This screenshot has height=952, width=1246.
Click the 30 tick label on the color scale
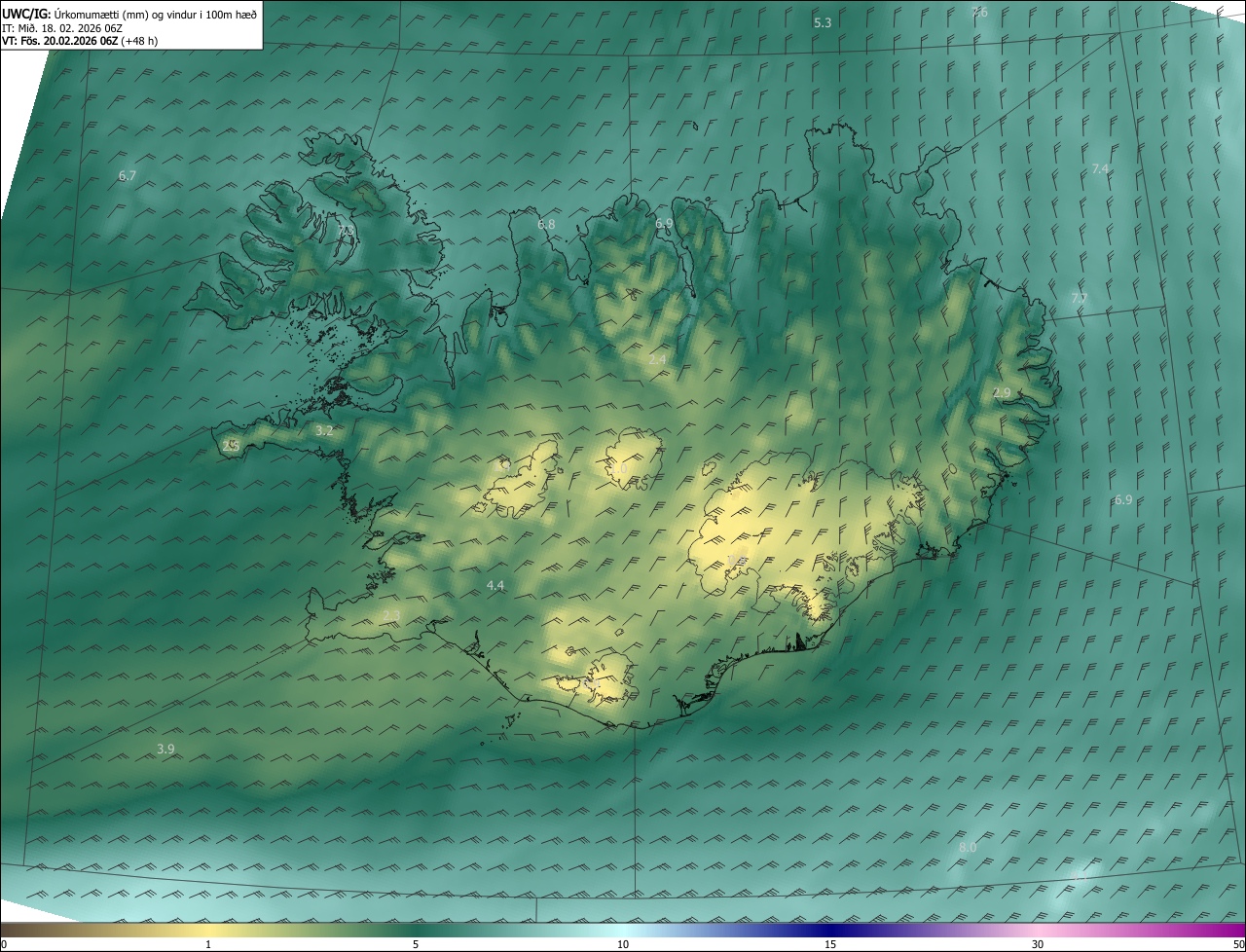pyautogui.click(x=1038, y=945)
